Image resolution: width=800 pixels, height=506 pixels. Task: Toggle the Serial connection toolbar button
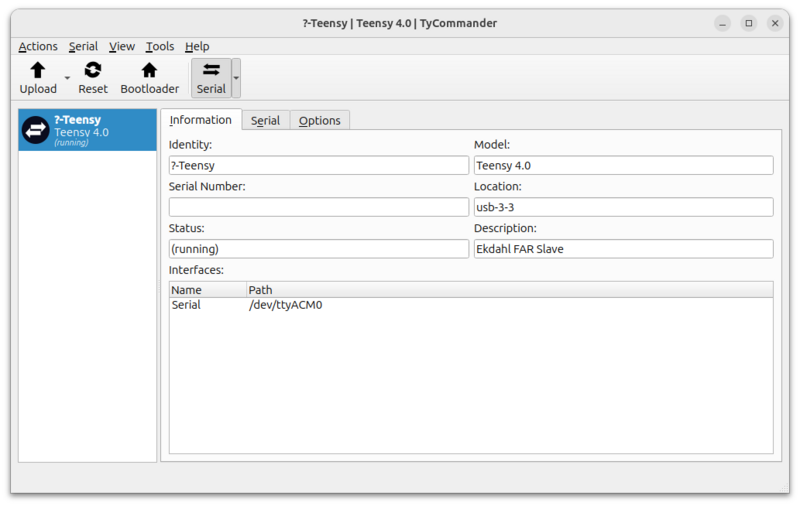point(211,78)
